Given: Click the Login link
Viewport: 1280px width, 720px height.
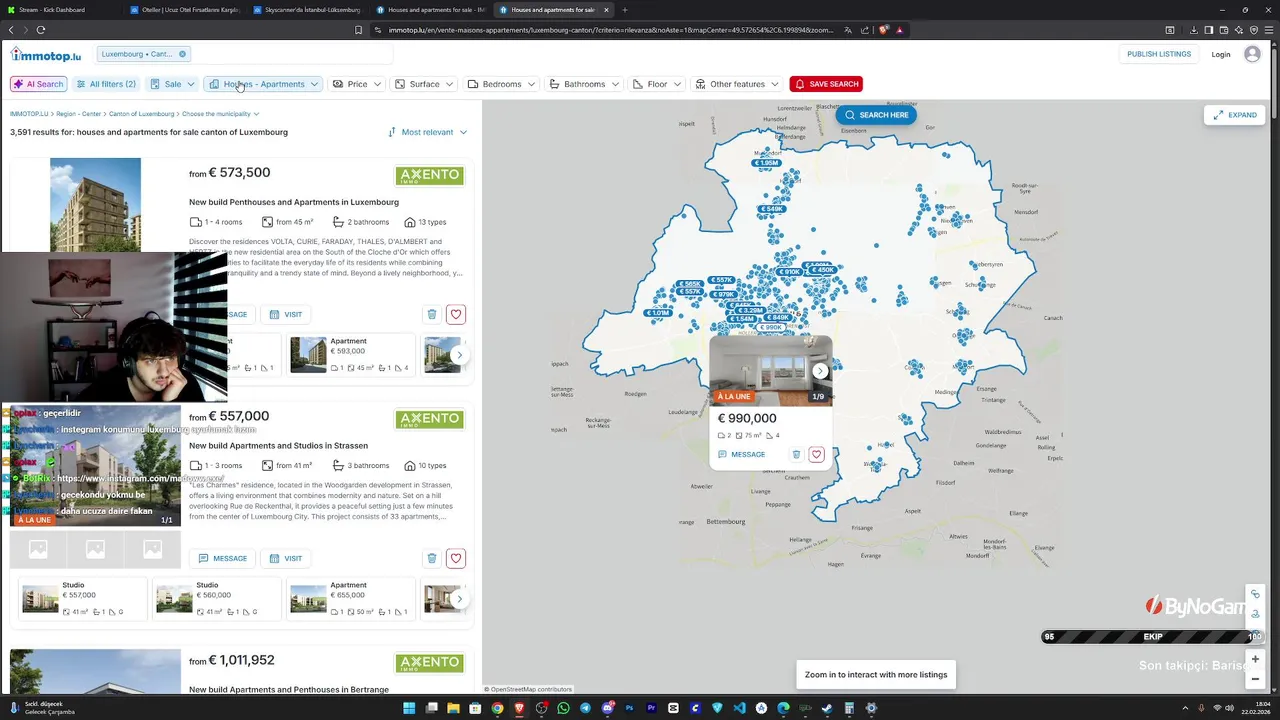Looking at the screenshot, I should click(x=1221, y=54).
